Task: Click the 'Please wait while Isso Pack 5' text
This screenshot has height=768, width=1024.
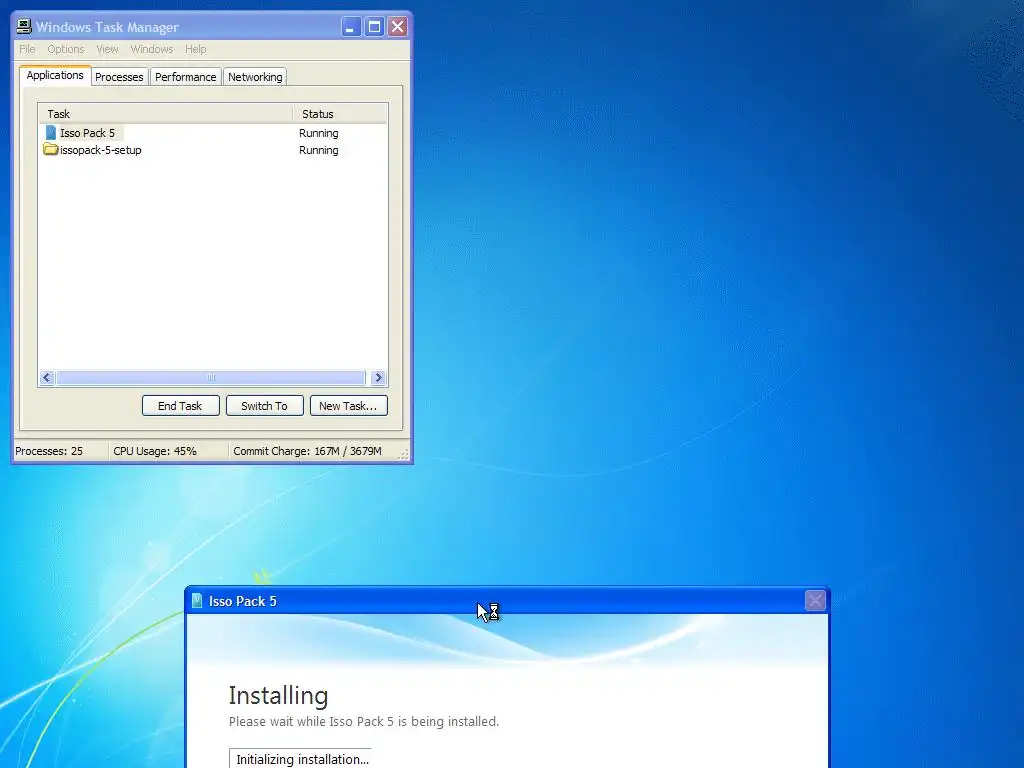Action: (364, 722)
